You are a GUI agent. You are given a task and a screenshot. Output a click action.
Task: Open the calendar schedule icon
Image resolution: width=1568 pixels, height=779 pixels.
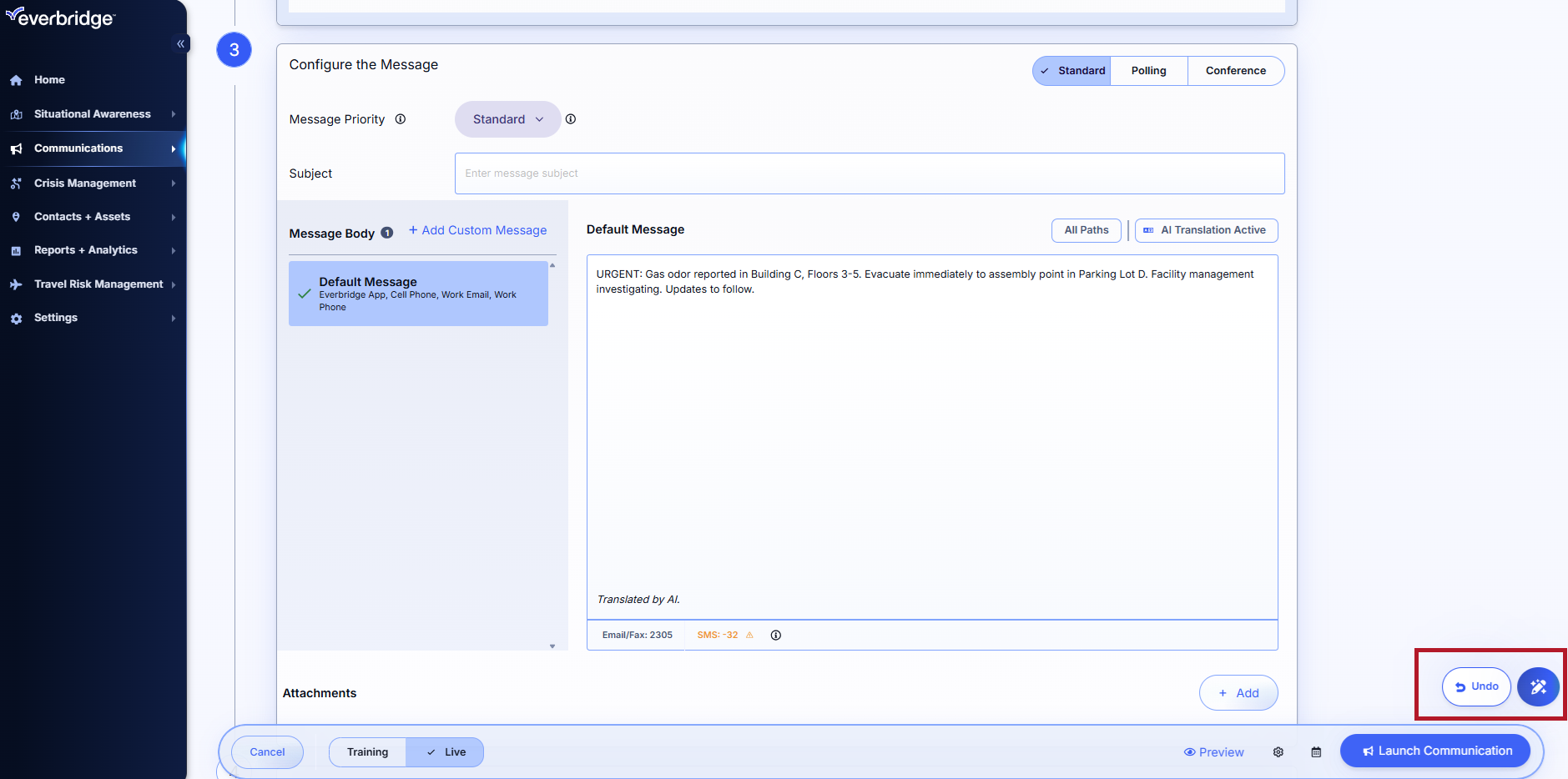pos(1316,752)
